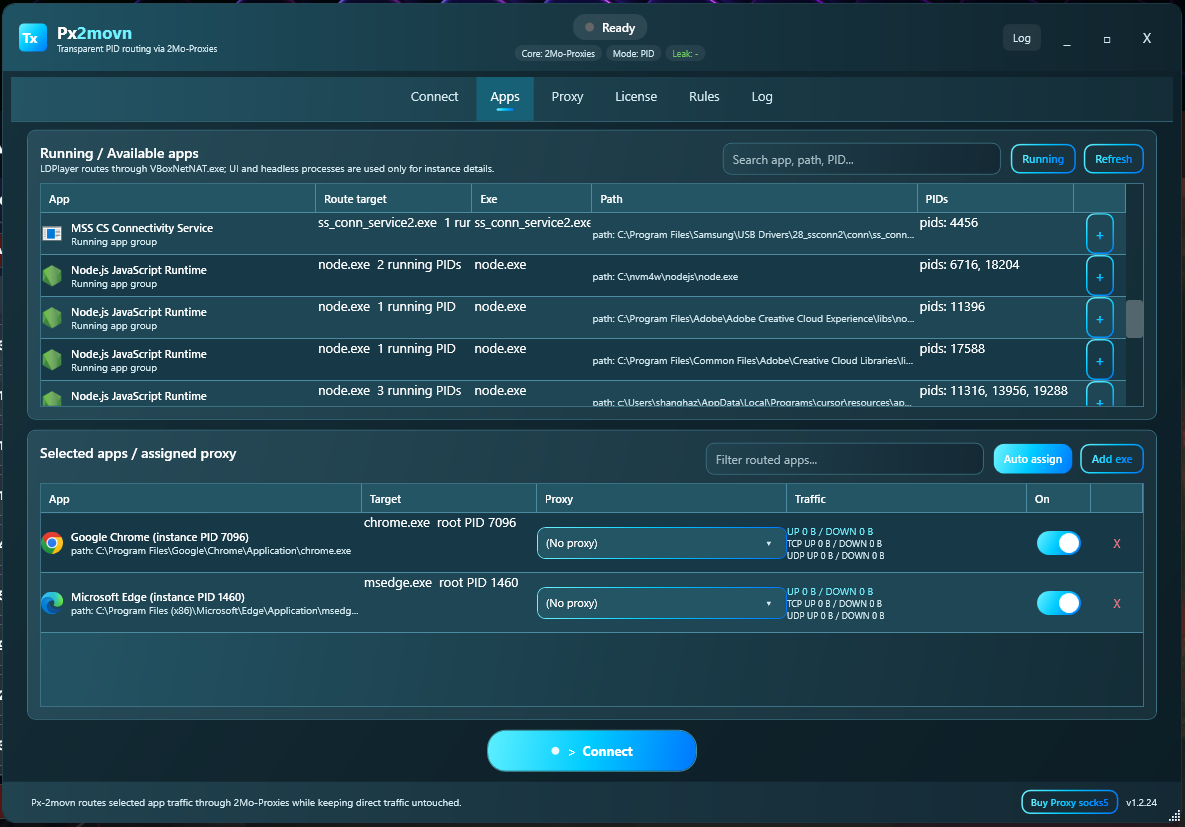Click the big Connect button
Image resolution: width=1185 pixels, height=827 pixels.
(x=592, y=751)
